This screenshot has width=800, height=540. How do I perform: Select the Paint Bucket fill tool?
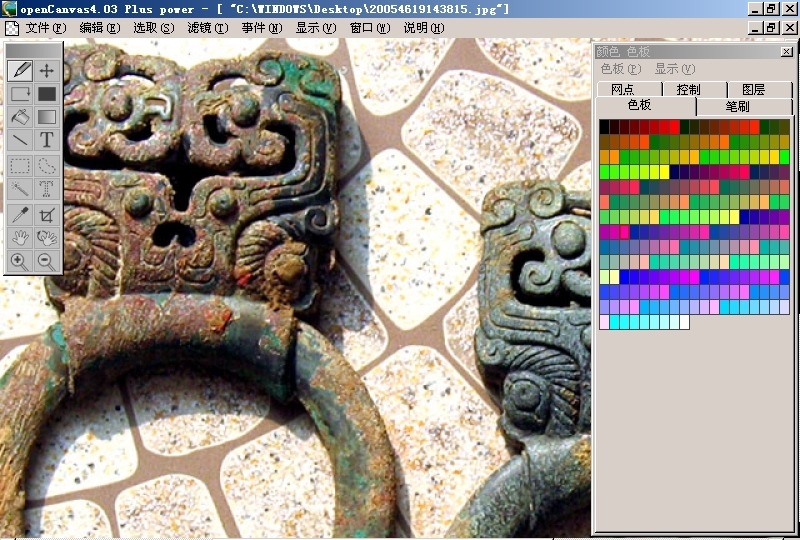(20, 117)
